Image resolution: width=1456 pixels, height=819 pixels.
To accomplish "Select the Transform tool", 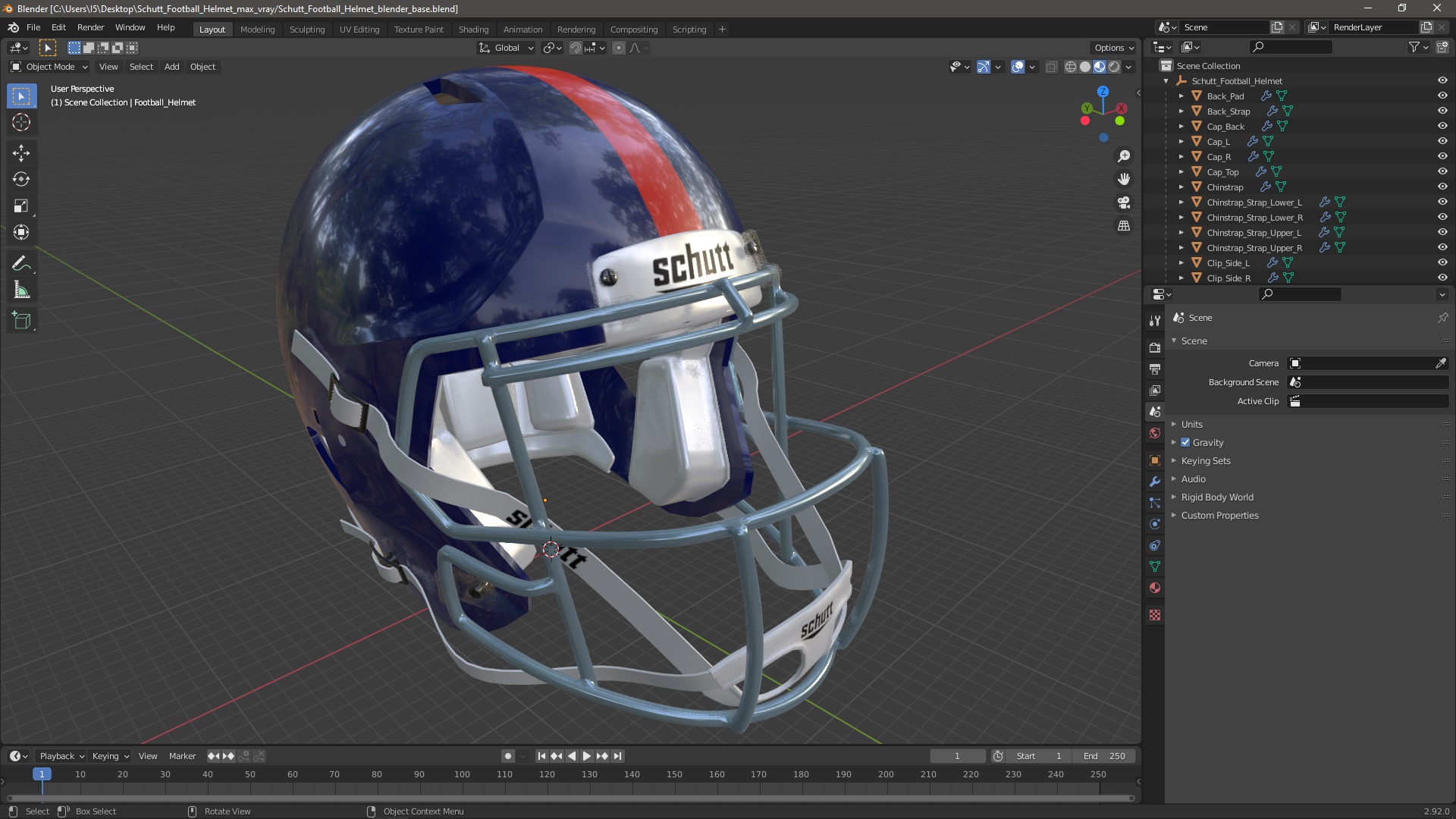I will click(x=21, y=233).
